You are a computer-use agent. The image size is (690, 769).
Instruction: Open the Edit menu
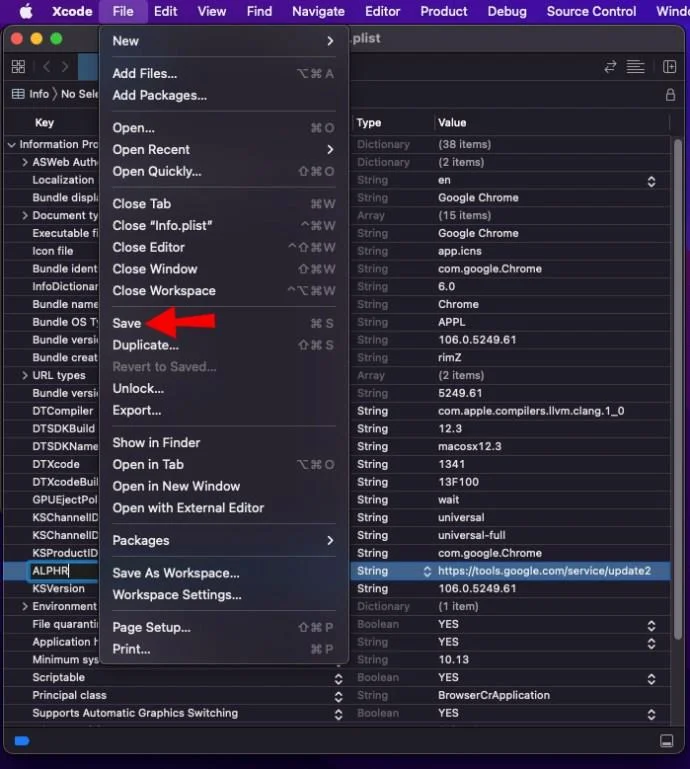click(x=165, y=11)
